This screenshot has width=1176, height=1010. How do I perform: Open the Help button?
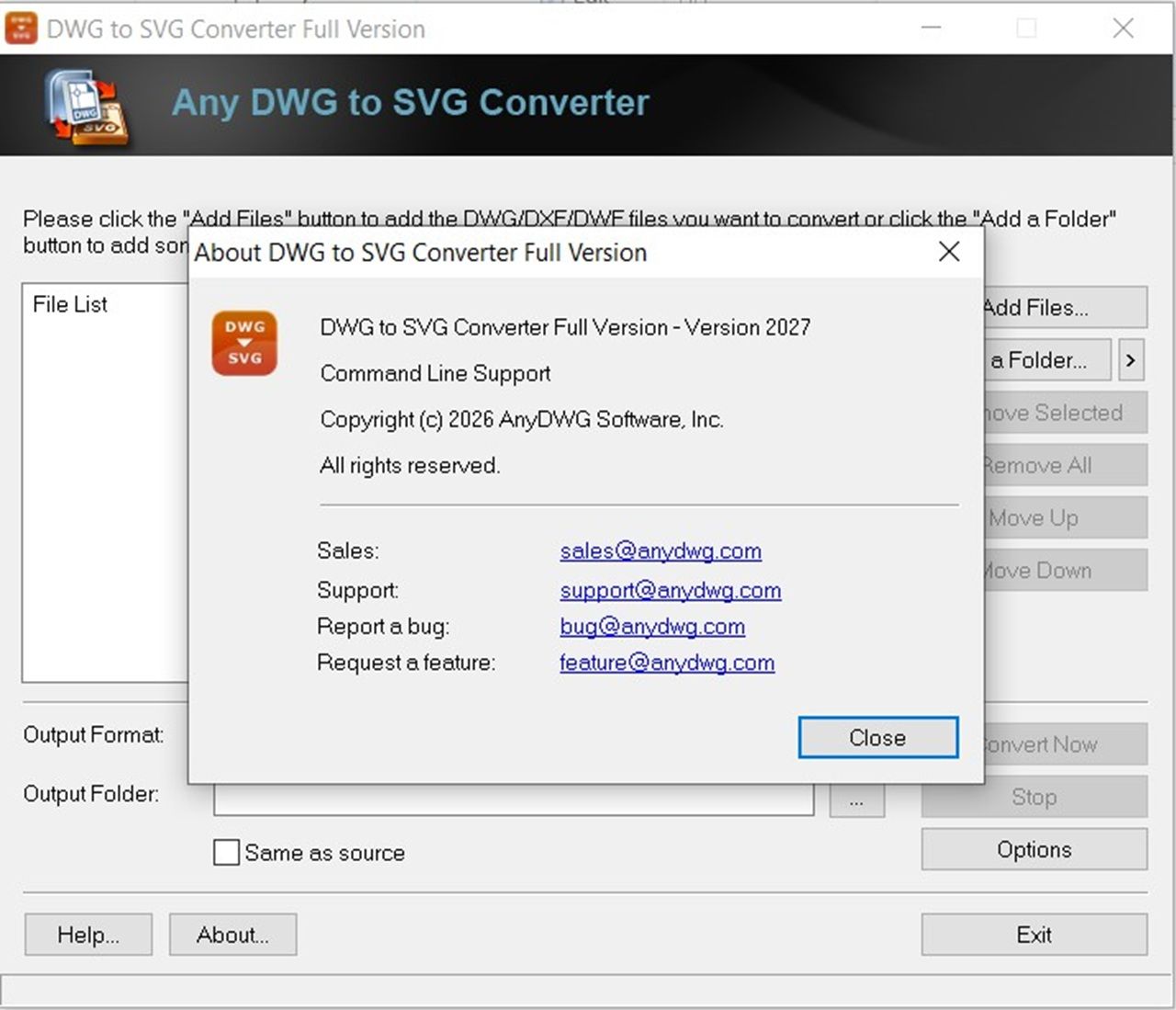pyautogui.click(x=88, y=935)
